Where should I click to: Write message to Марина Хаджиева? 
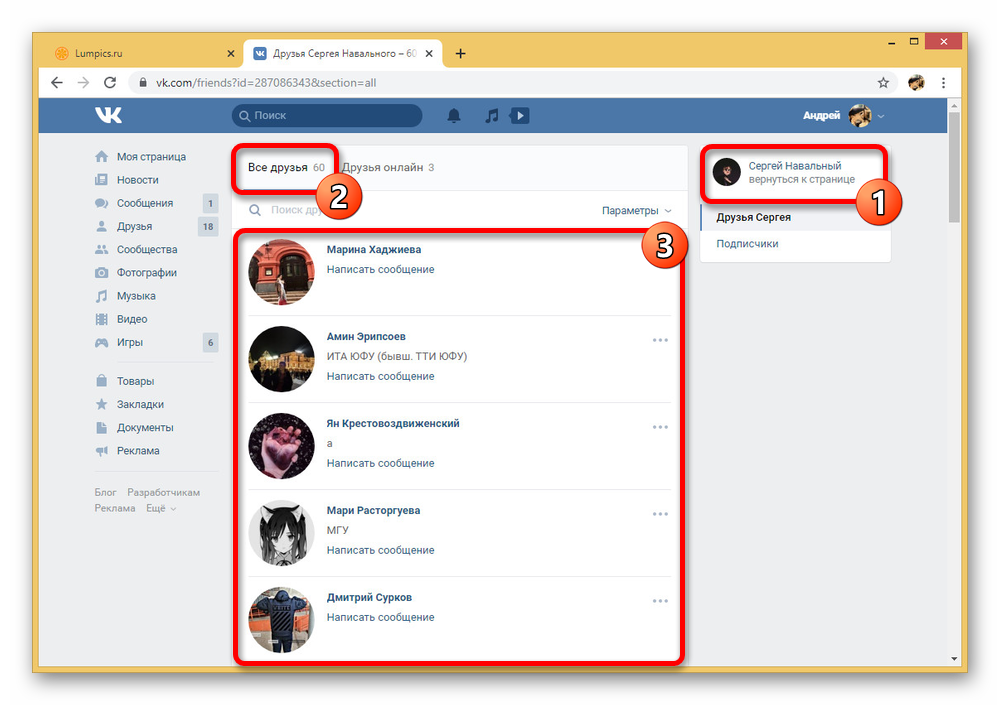pyautogui.click(x=380, y=269)
